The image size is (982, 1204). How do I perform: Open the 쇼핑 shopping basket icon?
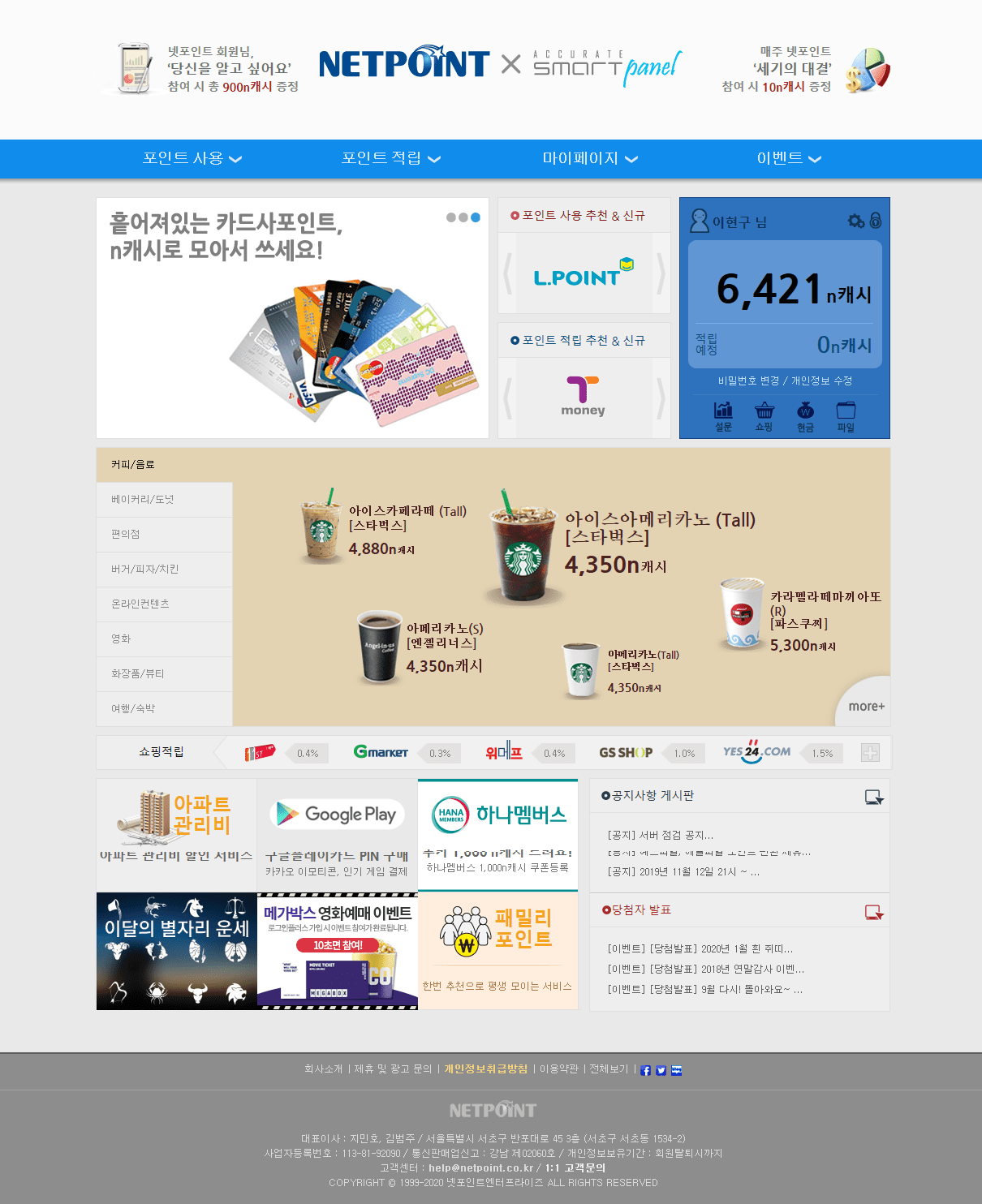click(x=764, y=416)
